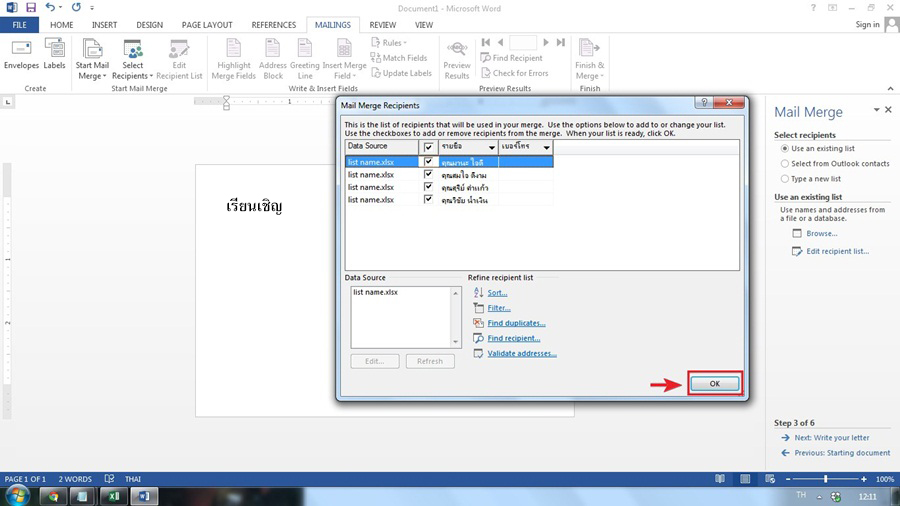Screen dimensions: 900x506
Task: Click Browse... in Mail Merge pane
Action: click(821, 233)
